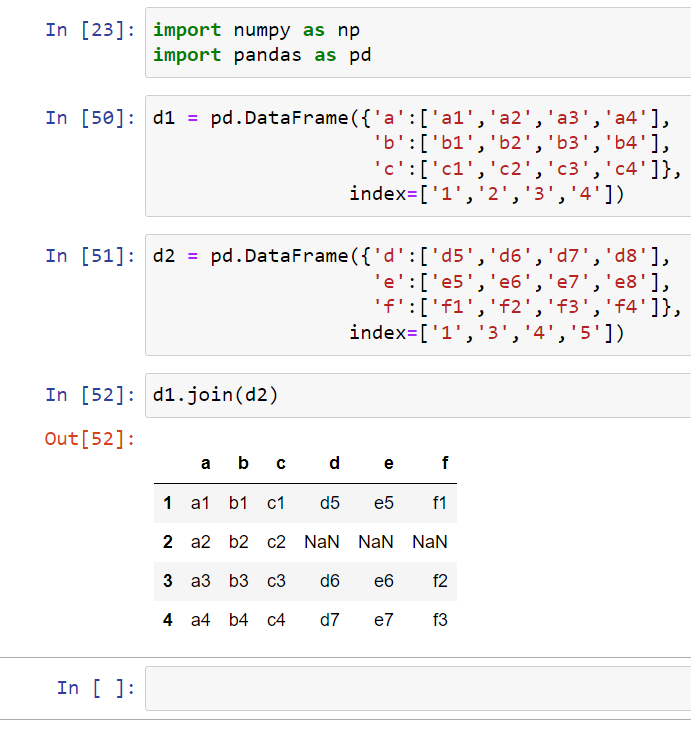Click table cell 'a2'

click(x=200, y=542)
